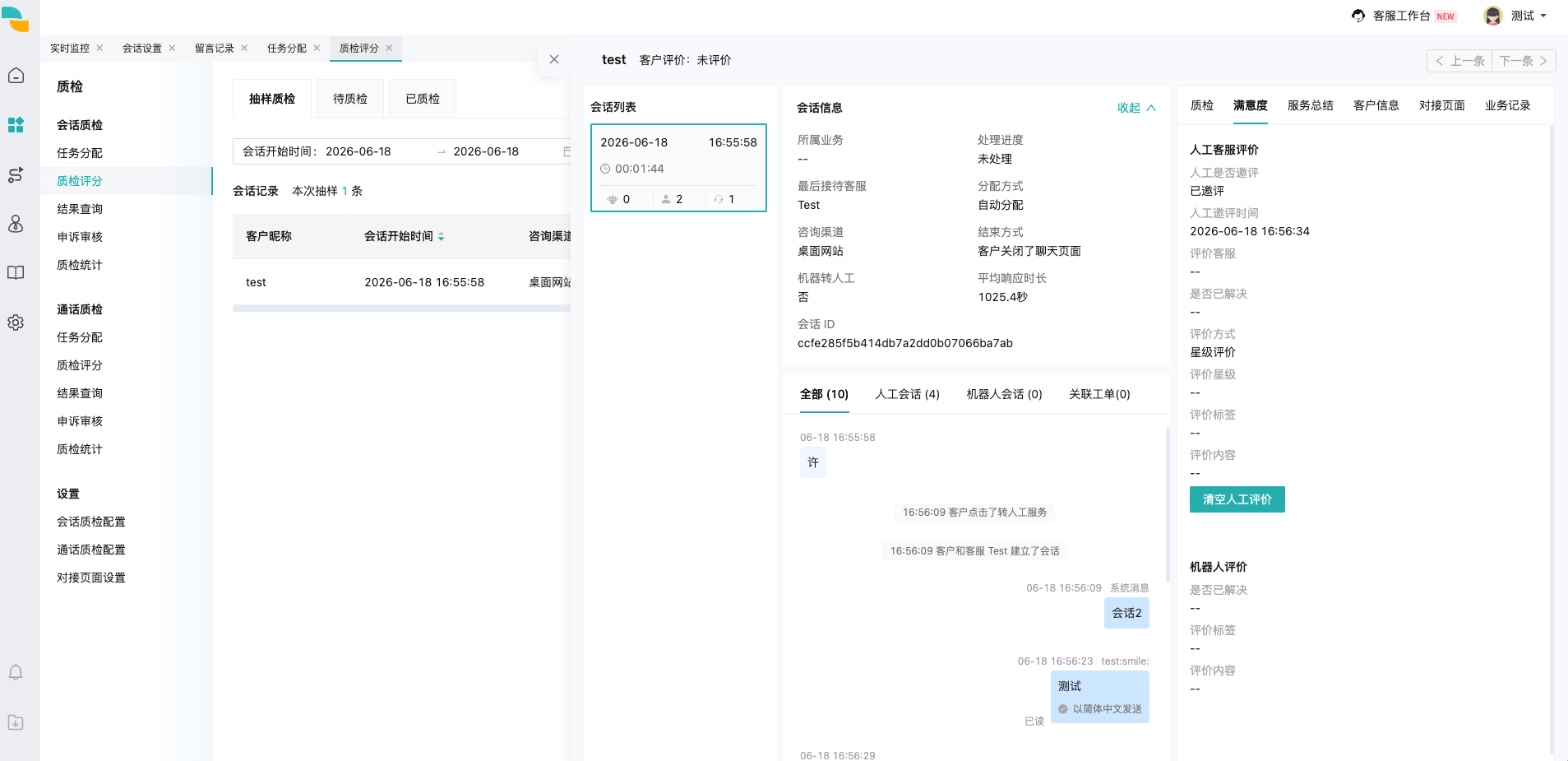Click the start date 2026-06-18 input
This screenshot has height=761, width=1568.
(358, 151)
